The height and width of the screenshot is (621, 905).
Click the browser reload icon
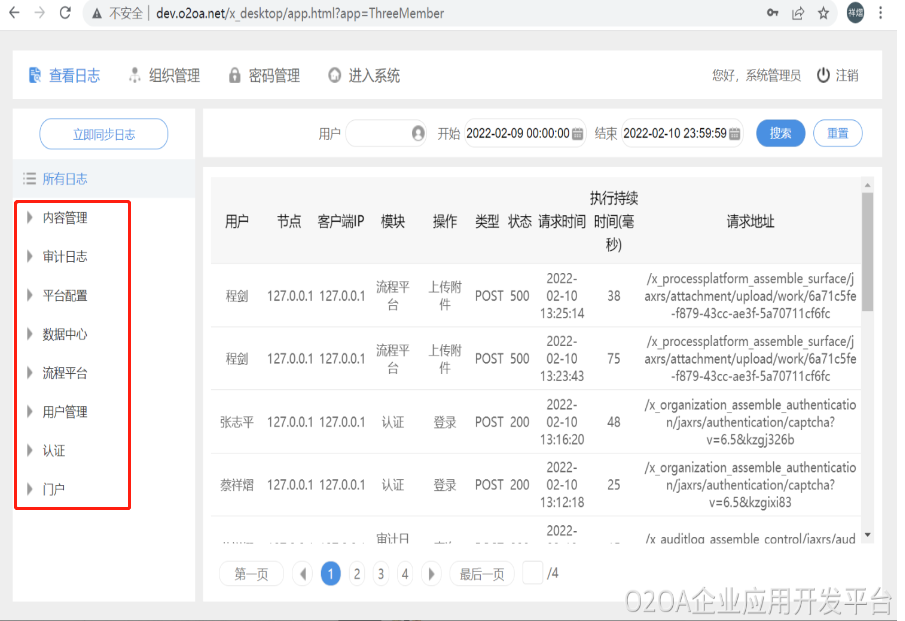[x=65, y=13]
